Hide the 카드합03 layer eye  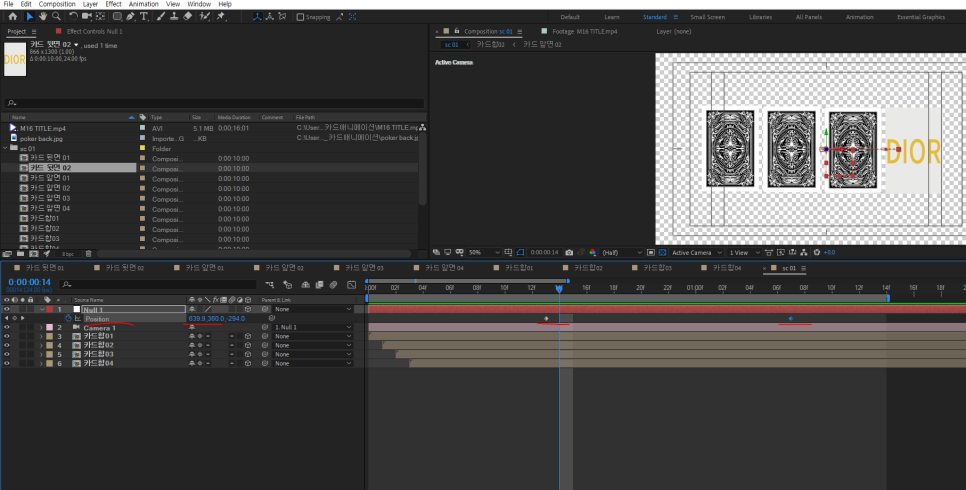(7, 354)
